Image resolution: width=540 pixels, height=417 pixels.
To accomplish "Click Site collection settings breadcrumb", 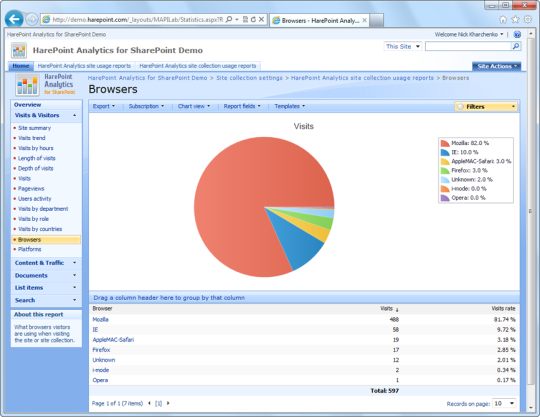I will click(x=249, y=78).
